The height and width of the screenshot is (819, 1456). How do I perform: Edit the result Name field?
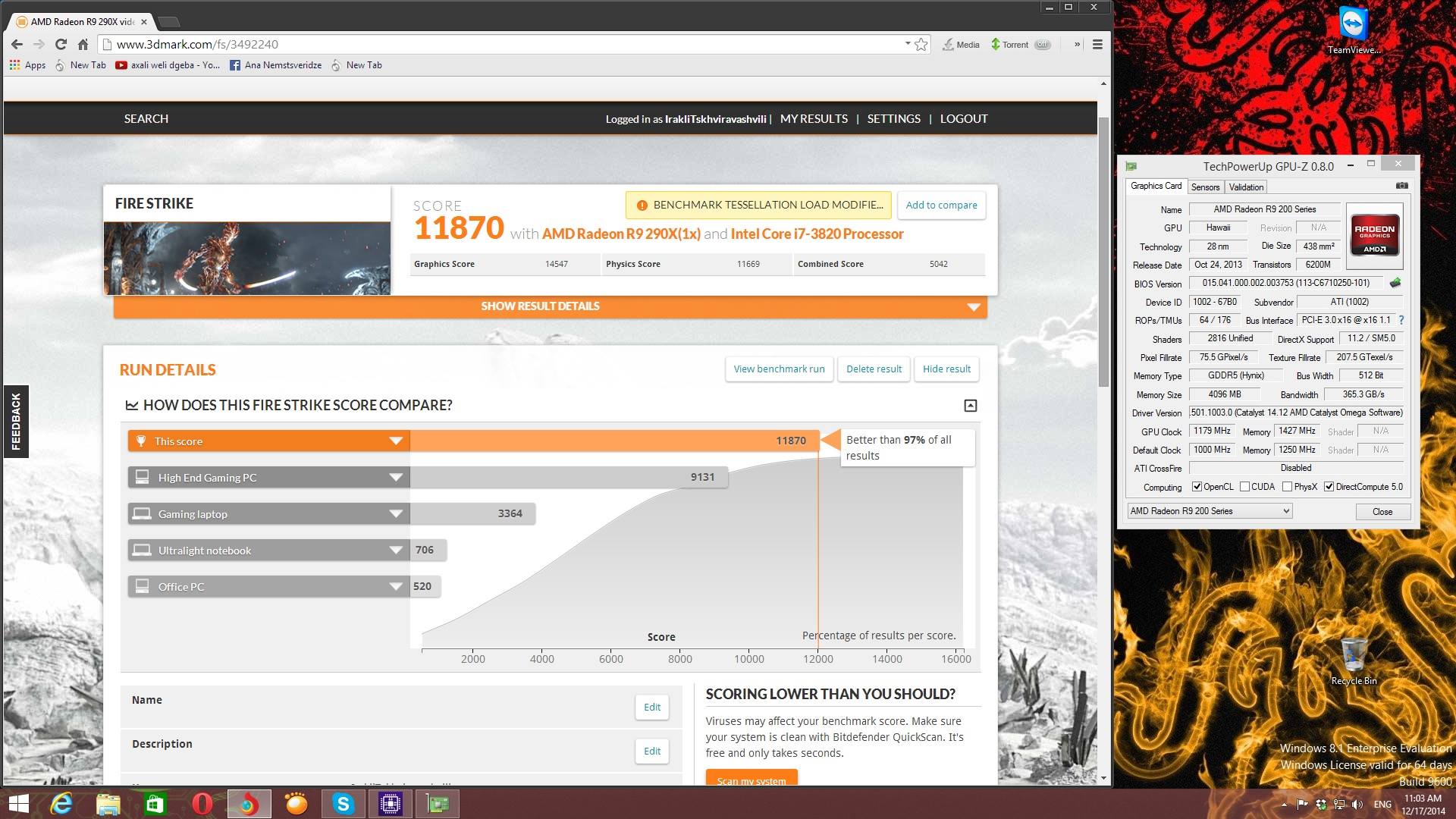[x=652, y=708]
